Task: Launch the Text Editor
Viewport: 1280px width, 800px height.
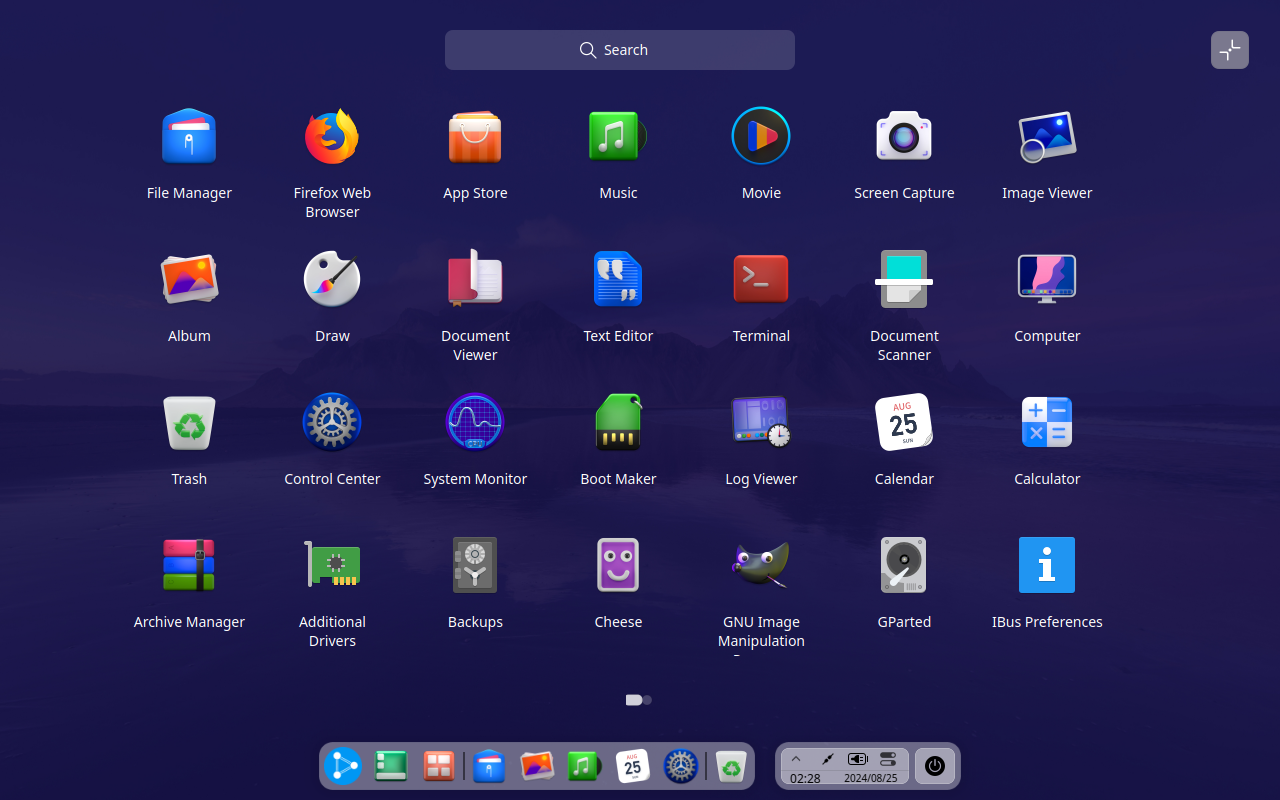Action: (618, 279)
